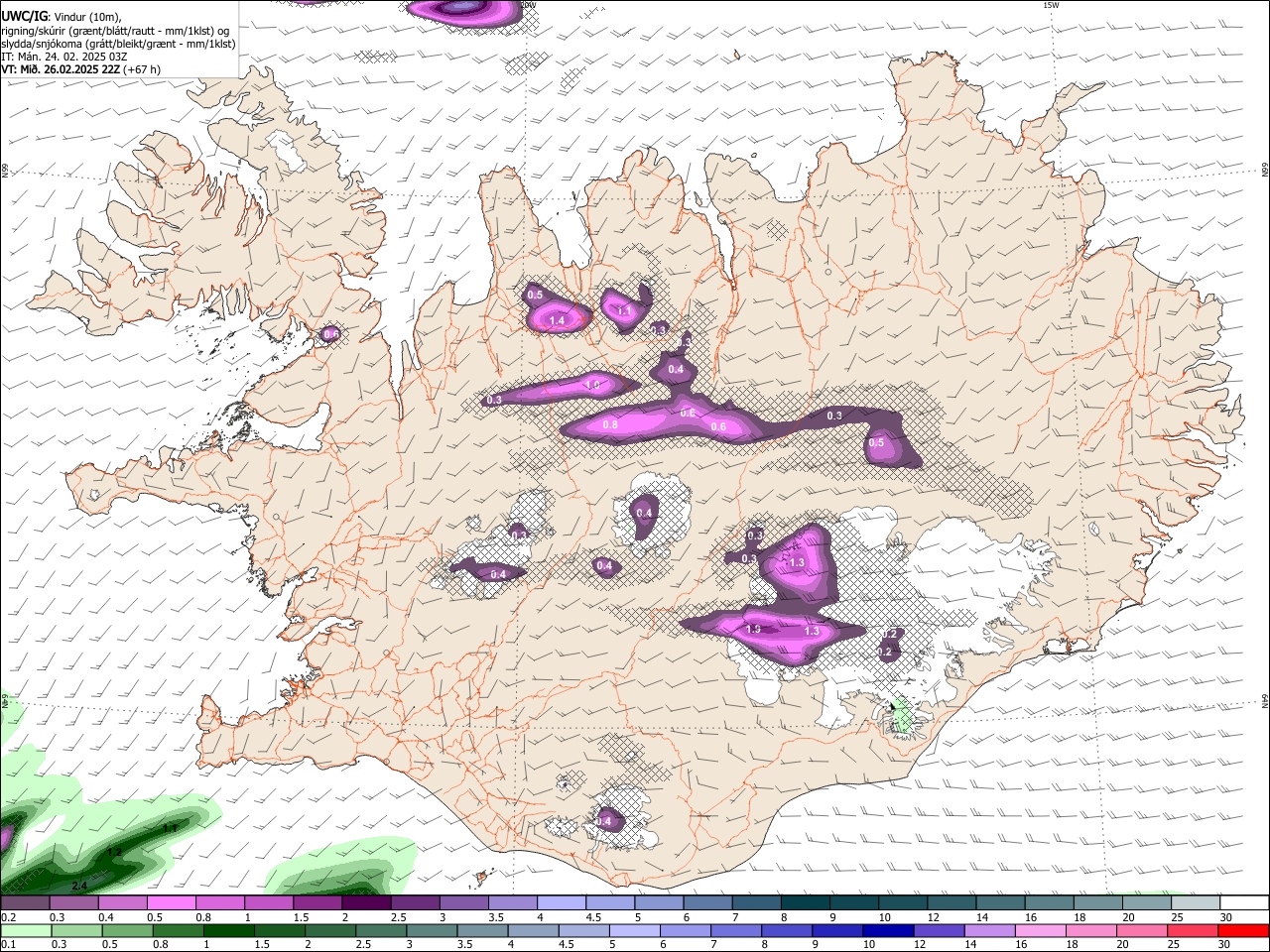The width and height of the screenshot is (1270, 952).
Task: Click the bright pink 0.5 snow-scale swatch
Action: pos(171,902)
